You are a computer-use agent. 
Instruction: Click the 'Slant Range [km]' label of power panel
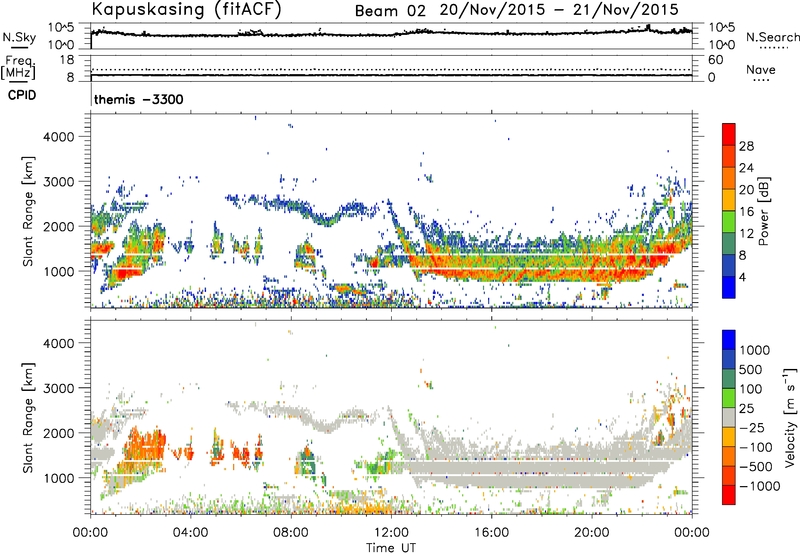[x=28, y=211]
